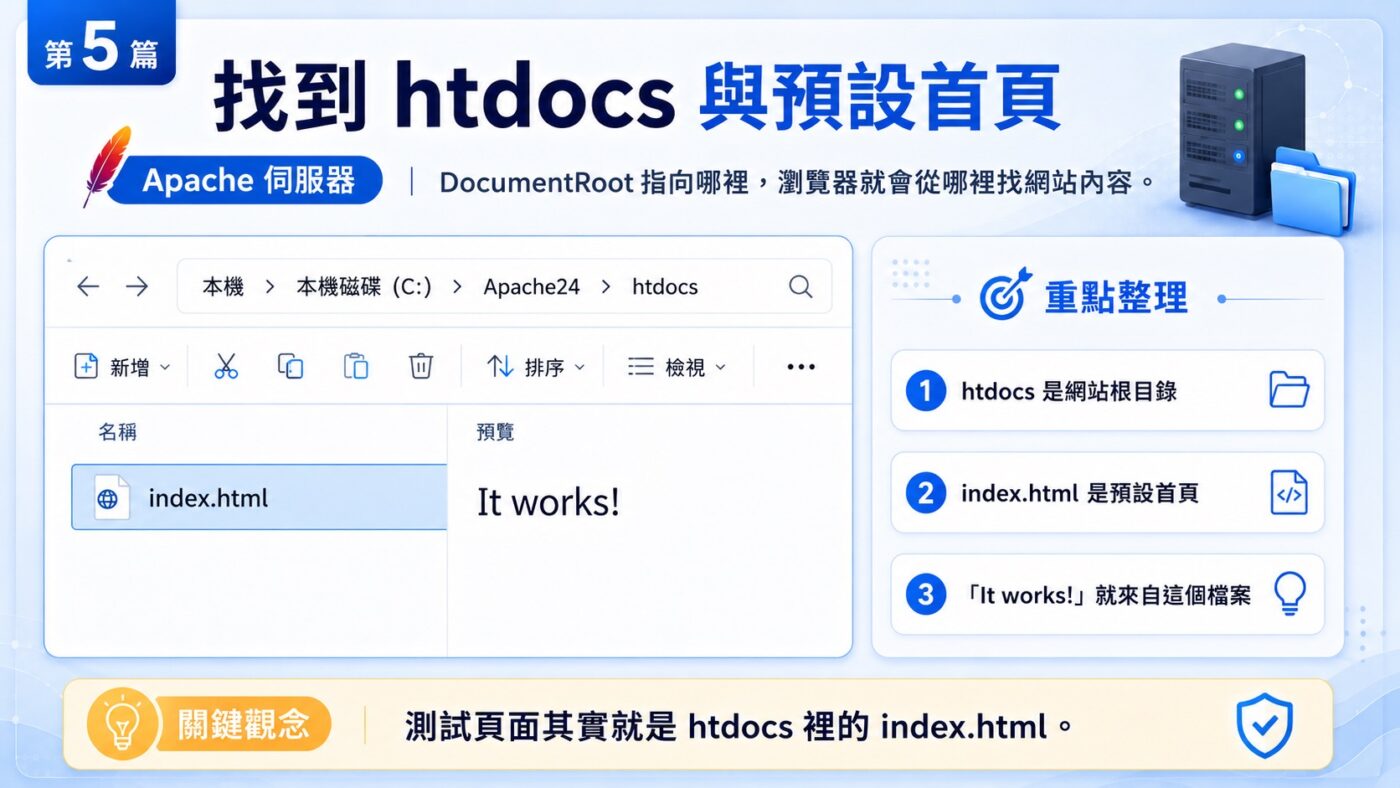
Task: Open the 新增 dropdown
Action: [122, 367]
